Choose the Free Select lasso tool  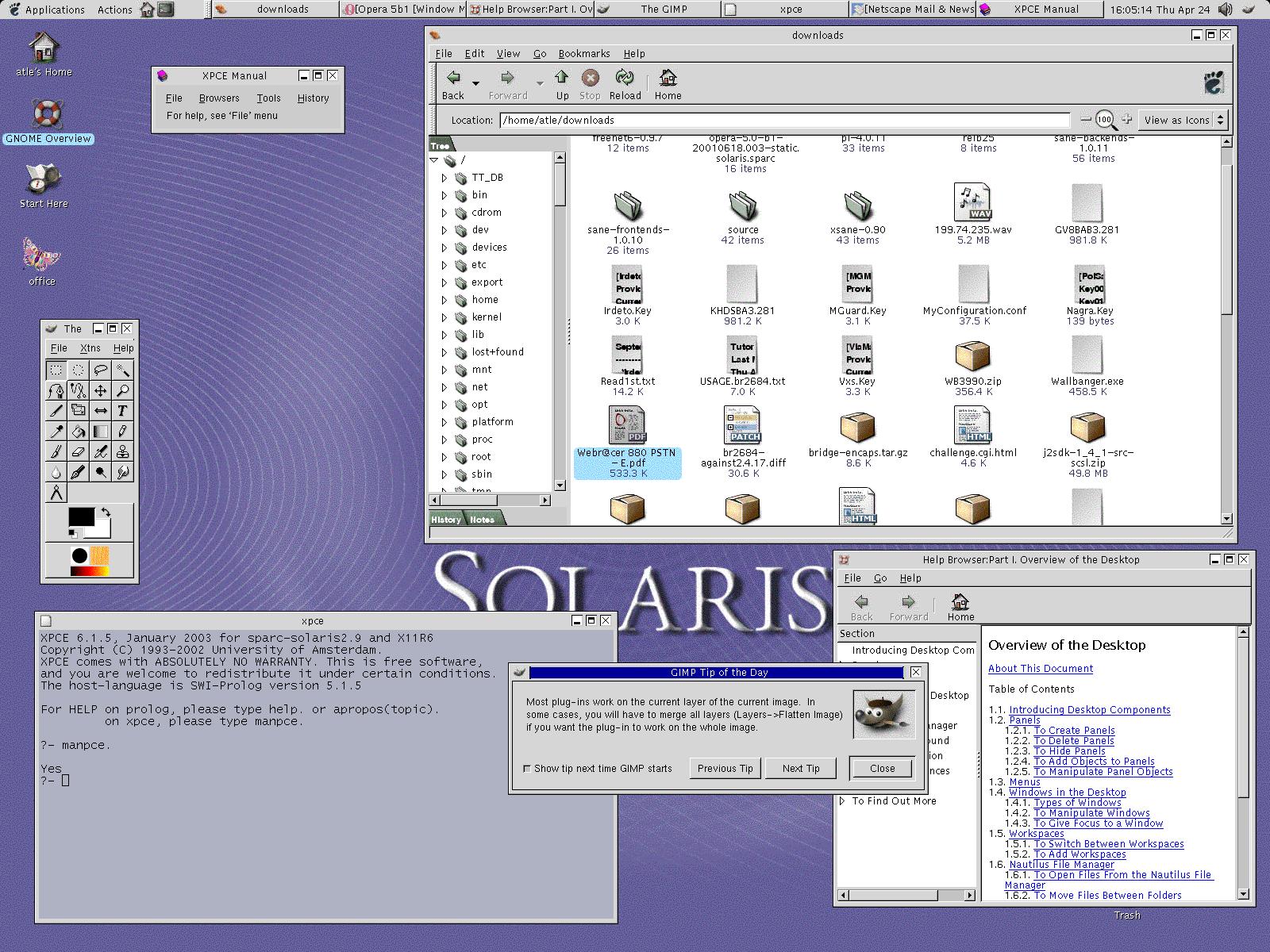tap(100, 370)
